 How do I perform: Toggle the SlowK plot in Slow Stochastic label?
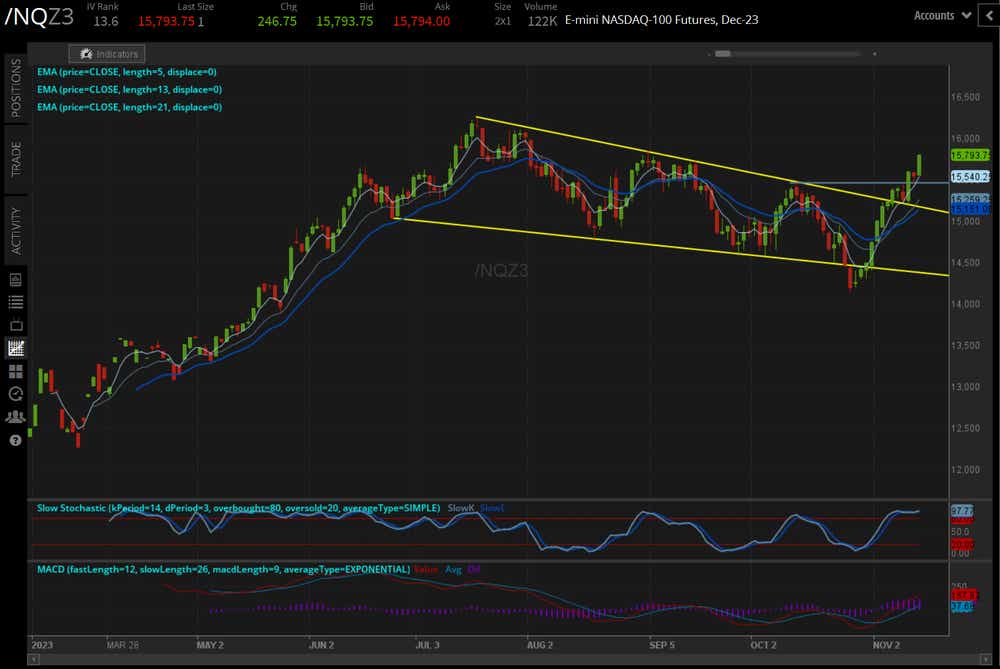tap(460, 508)
